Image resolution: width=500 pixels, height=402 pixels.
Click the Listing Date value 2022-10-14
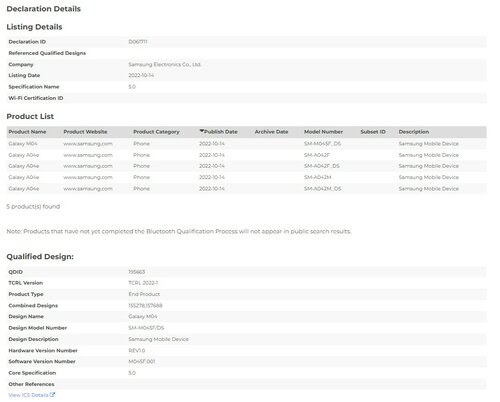(x=141, y=75)
